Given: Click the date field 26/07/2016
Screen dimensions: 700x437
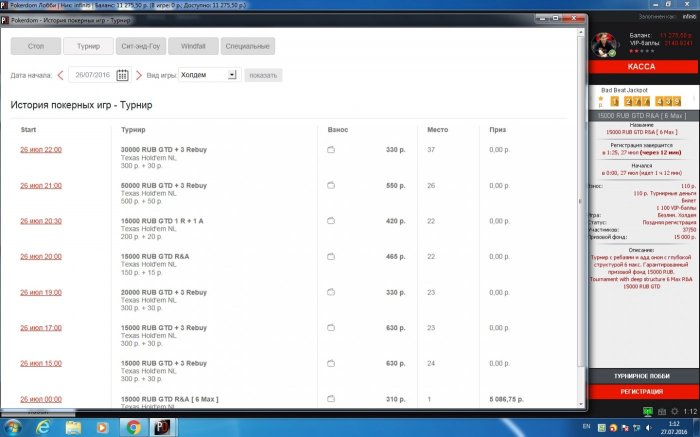Looking at the screenshot, I should [x=92, y=75].
